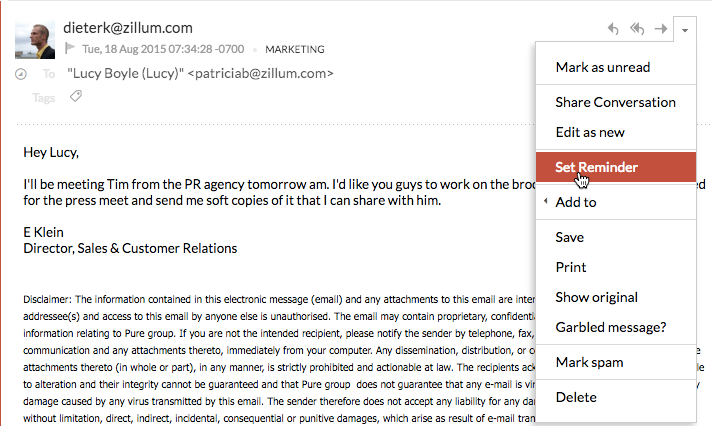Expand the Add to submenu
712x426 pixels.
coord(576,202)
